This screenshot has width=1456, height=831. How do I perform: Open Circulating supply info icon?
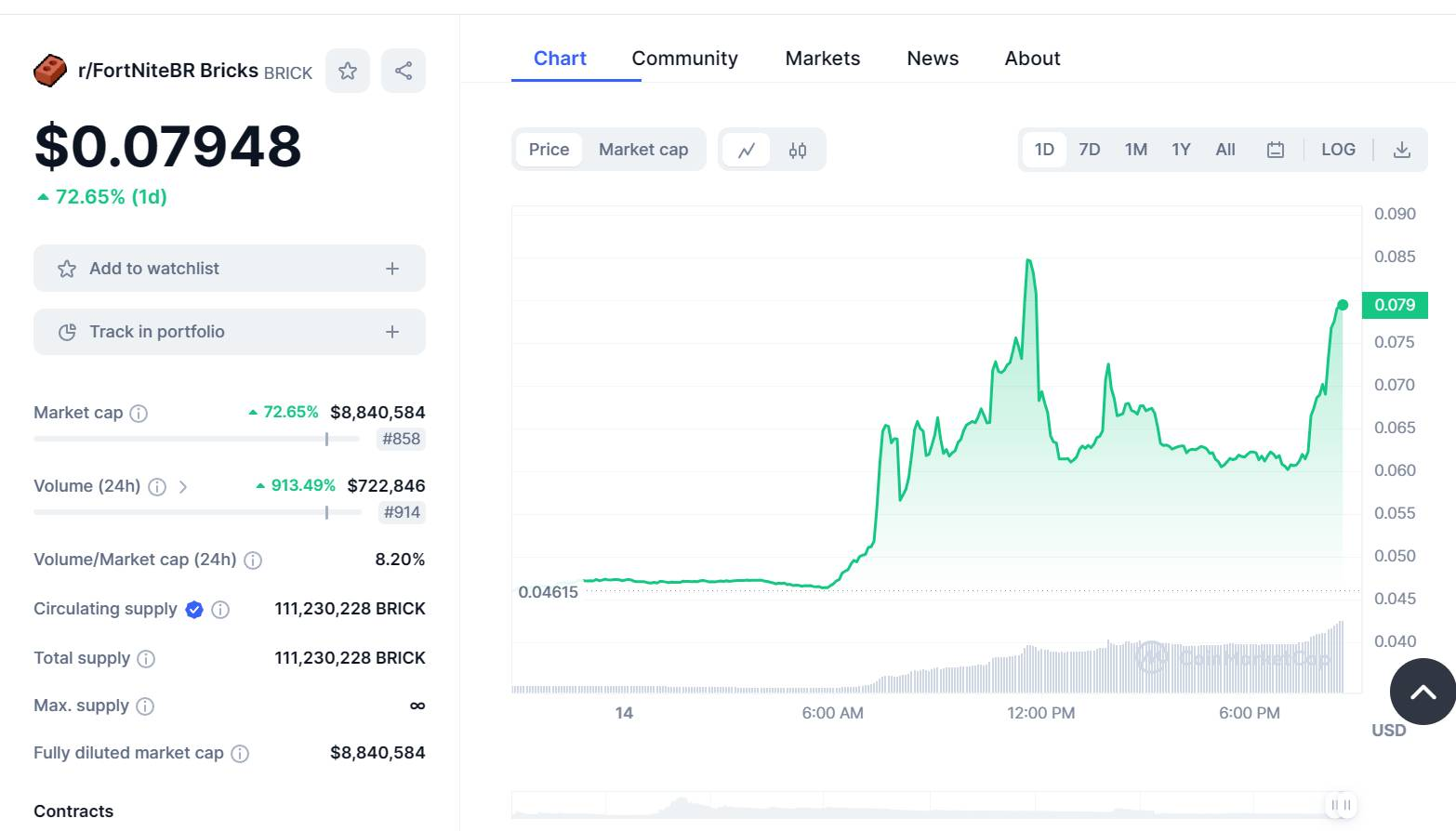(220, 609)
